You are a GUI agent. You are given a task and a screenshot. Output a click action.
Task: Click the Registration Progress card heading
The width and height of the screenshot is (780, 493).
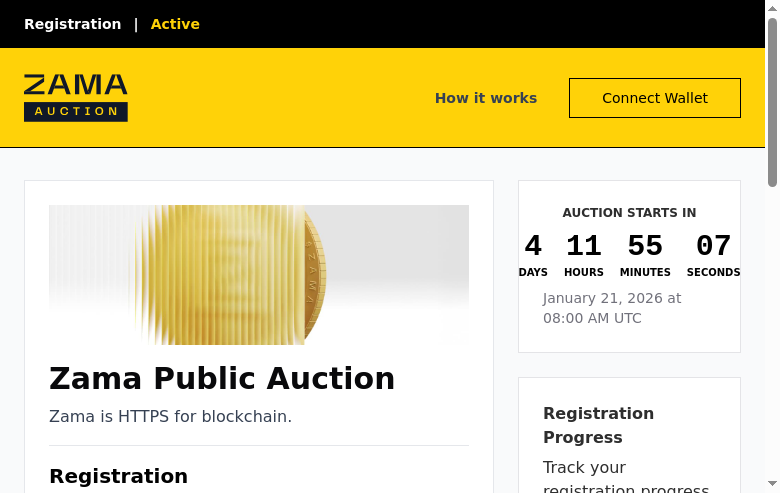598,425
